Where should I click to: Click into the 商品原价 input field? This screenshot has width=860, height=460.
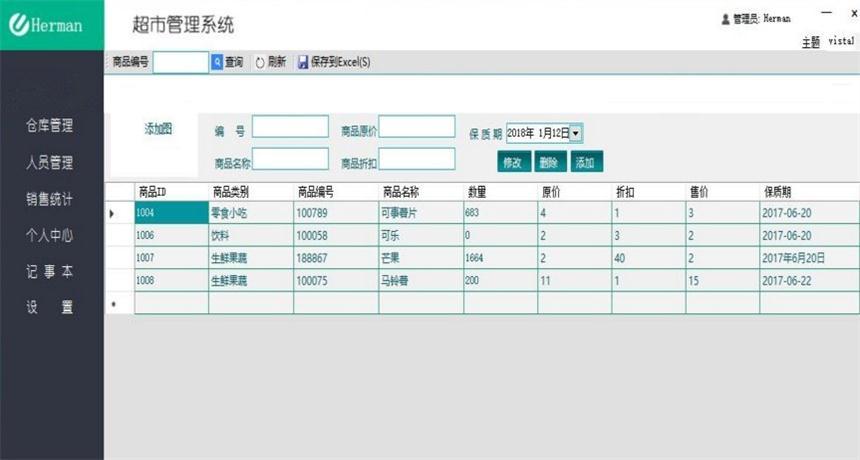[417, 127]
